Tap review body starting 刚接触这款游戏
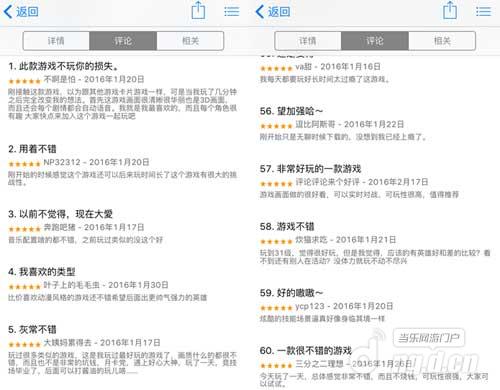500x390 pixels. tap(122, 104)
